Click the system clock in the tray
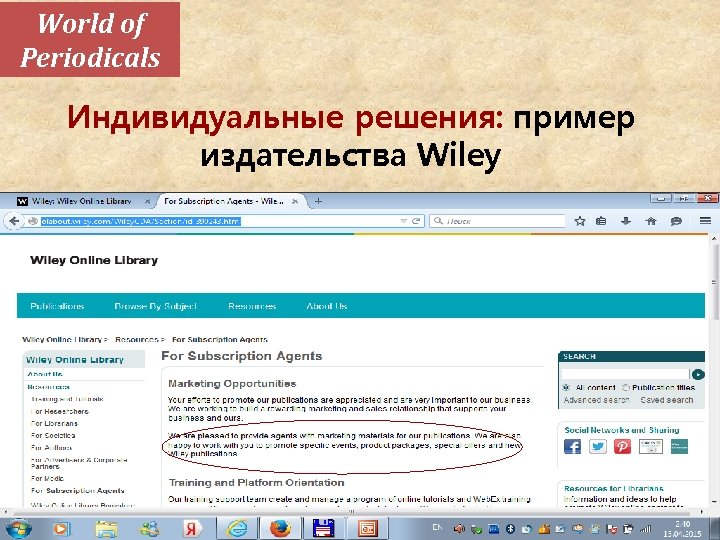This screenshot has width=720, height=540. point(683,529)
